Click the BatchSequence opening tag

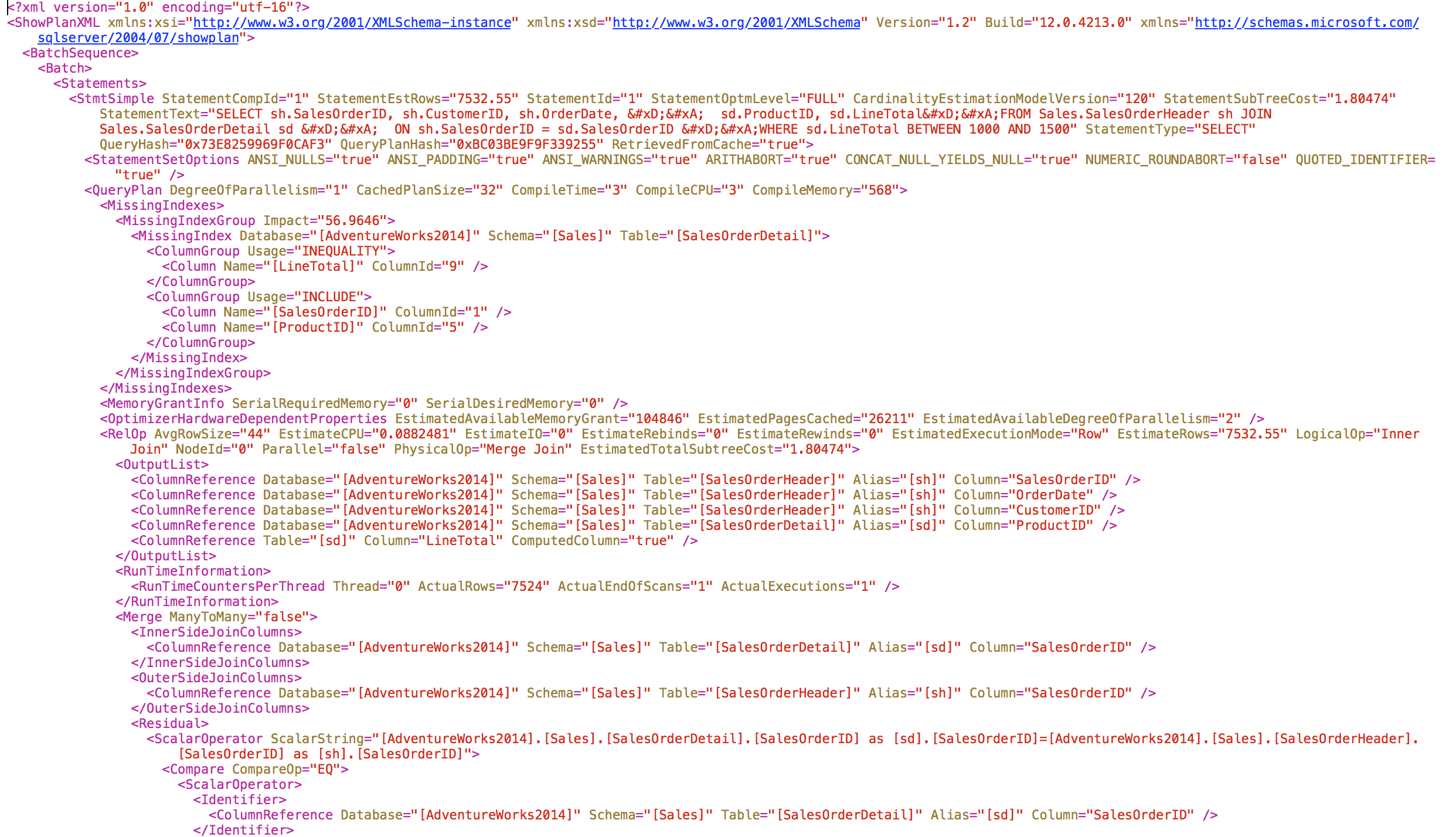(80, 53)
